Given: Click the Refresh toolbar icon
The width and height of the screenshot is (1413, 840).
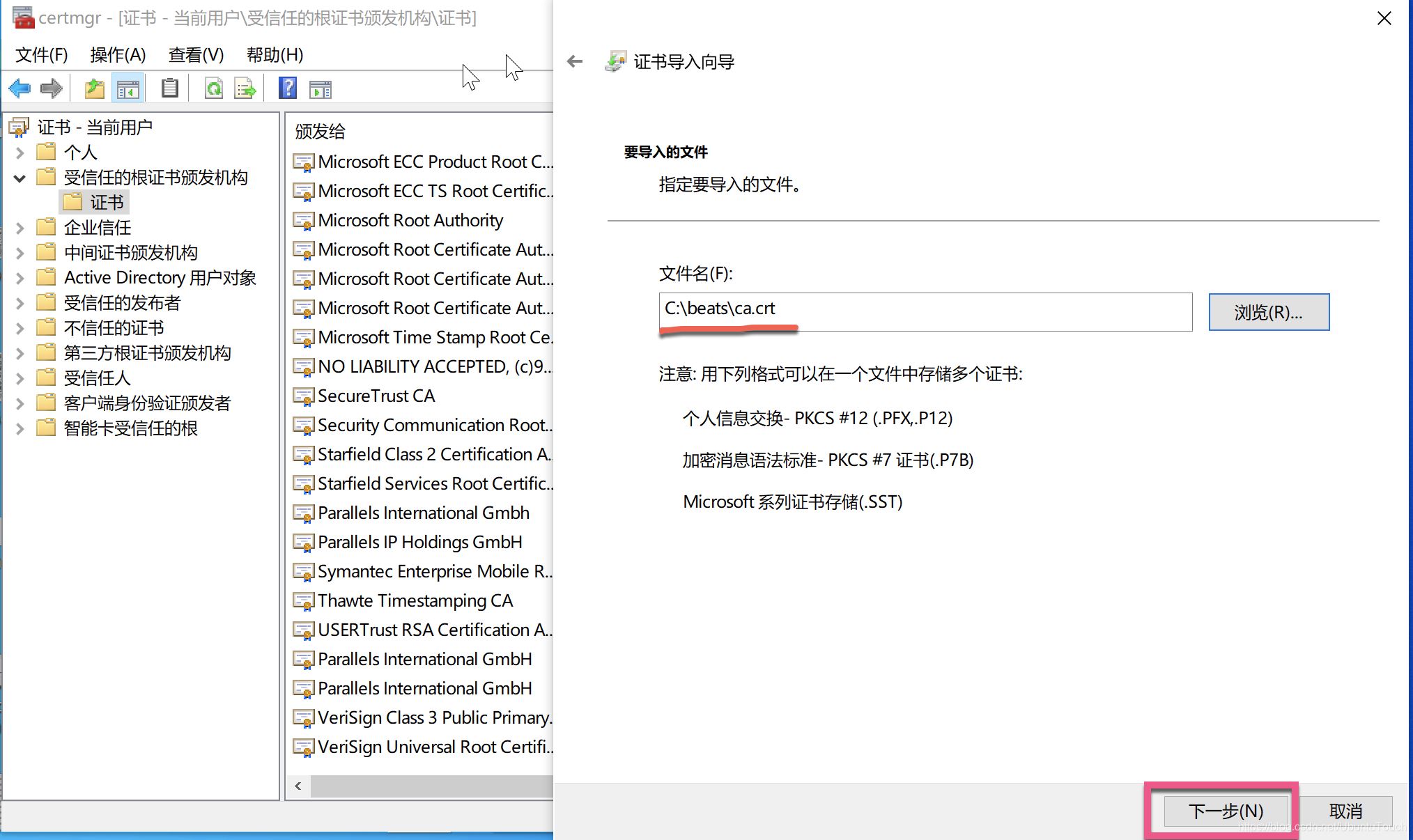Looking at the screenshot, I should coord(213,88).
